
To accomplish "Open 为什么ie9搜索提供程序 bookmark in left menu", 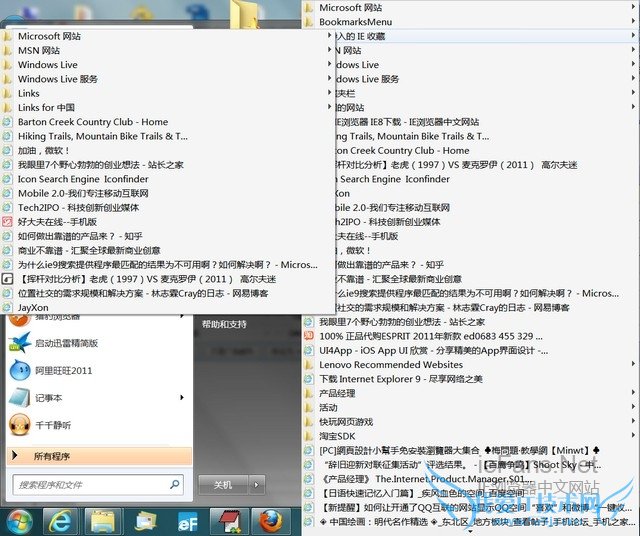I will coord(167,265).
